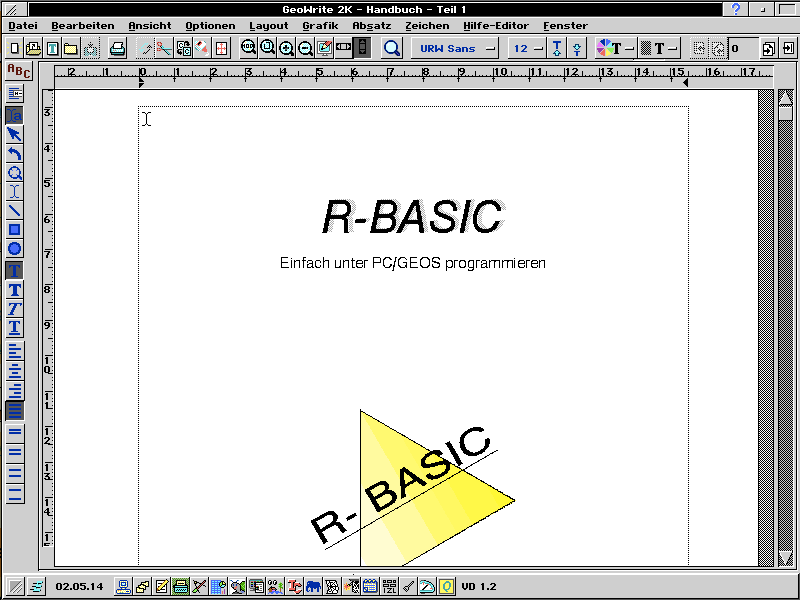Click the help question mark button

click(737, 9)
